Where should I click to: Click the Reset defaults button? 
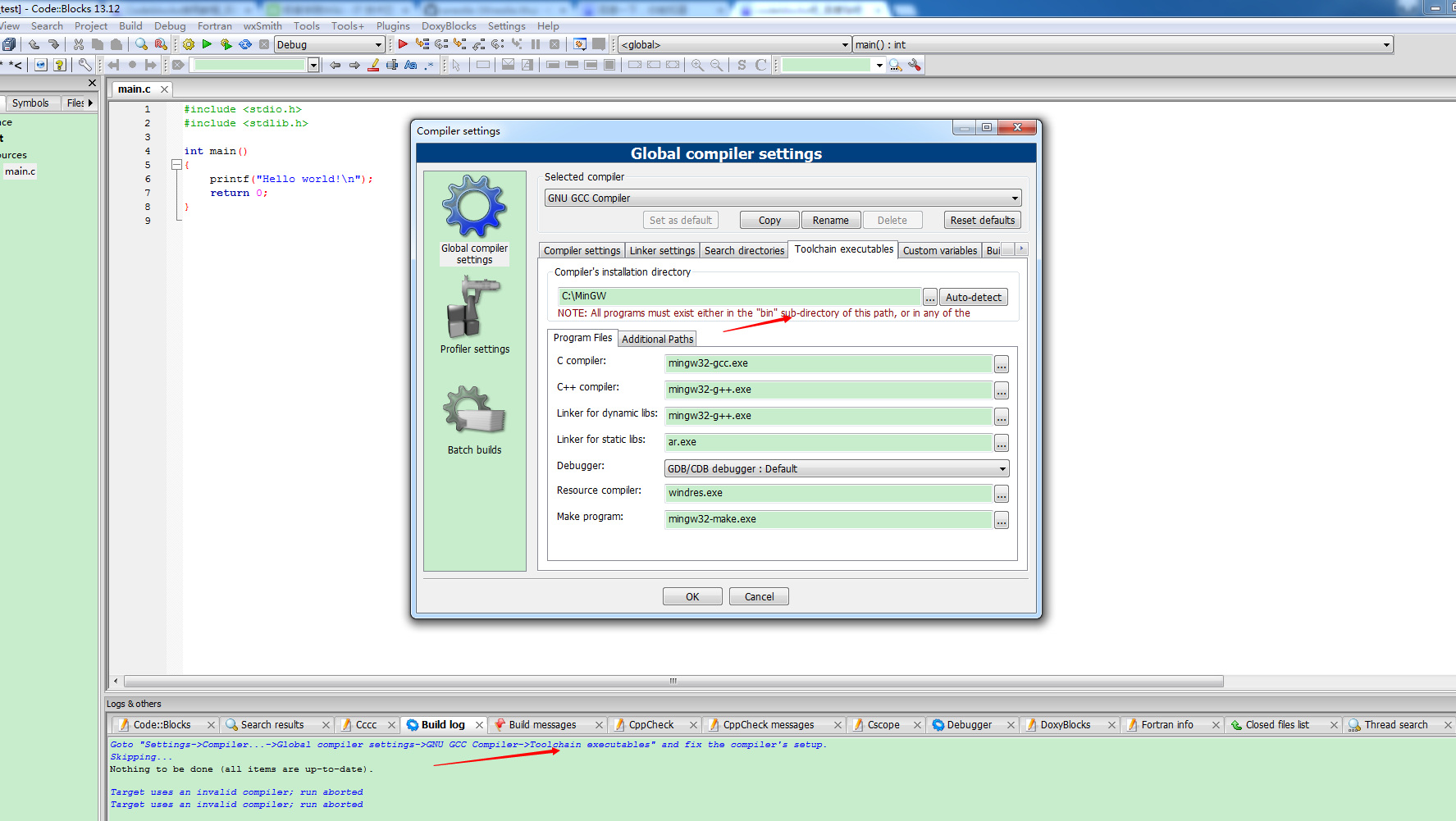pyautogui.click(x=983, y=220)
